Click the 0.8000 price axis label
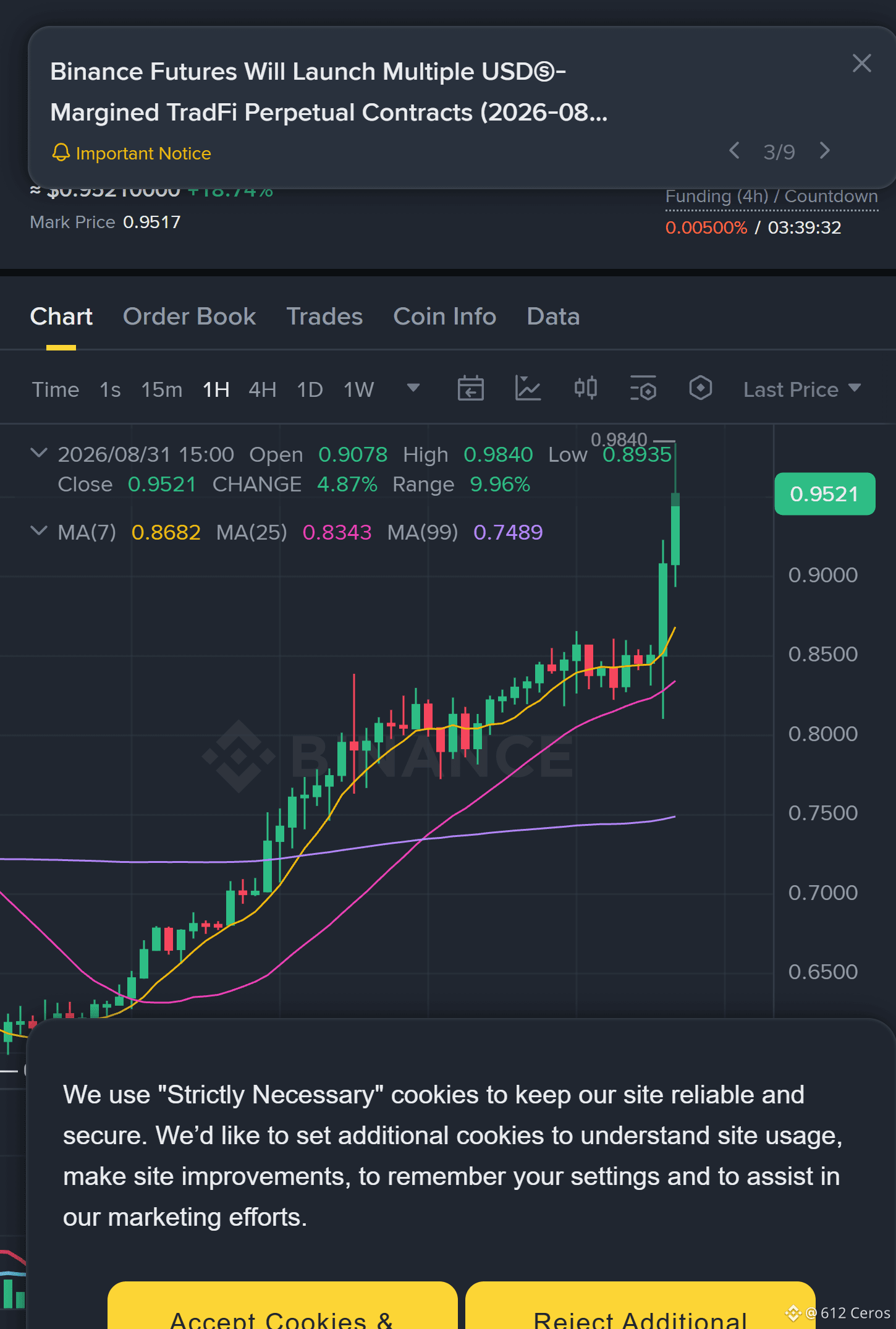The width and height of the screenshot is (896, 1329). coord(823,734)
